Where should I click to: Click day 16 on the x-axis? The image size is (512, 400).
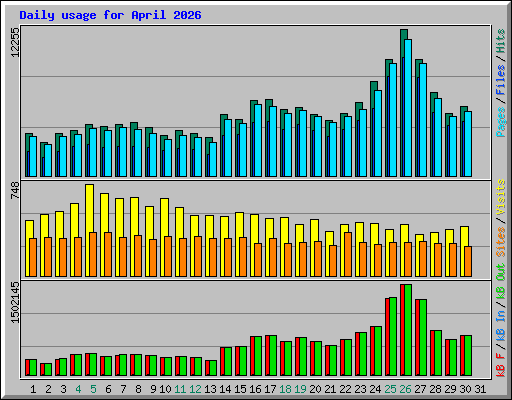point(255,389)
